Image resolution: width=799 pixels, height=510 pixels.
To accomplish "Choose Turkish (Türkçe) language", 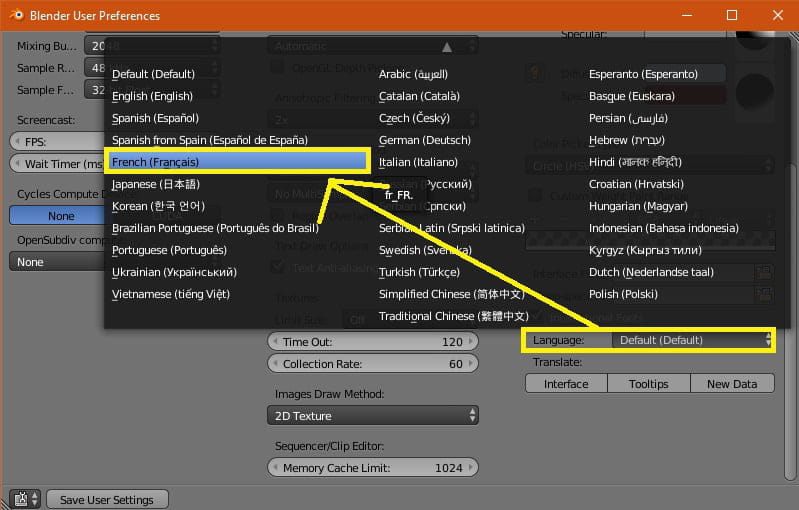I will (419, 272).
